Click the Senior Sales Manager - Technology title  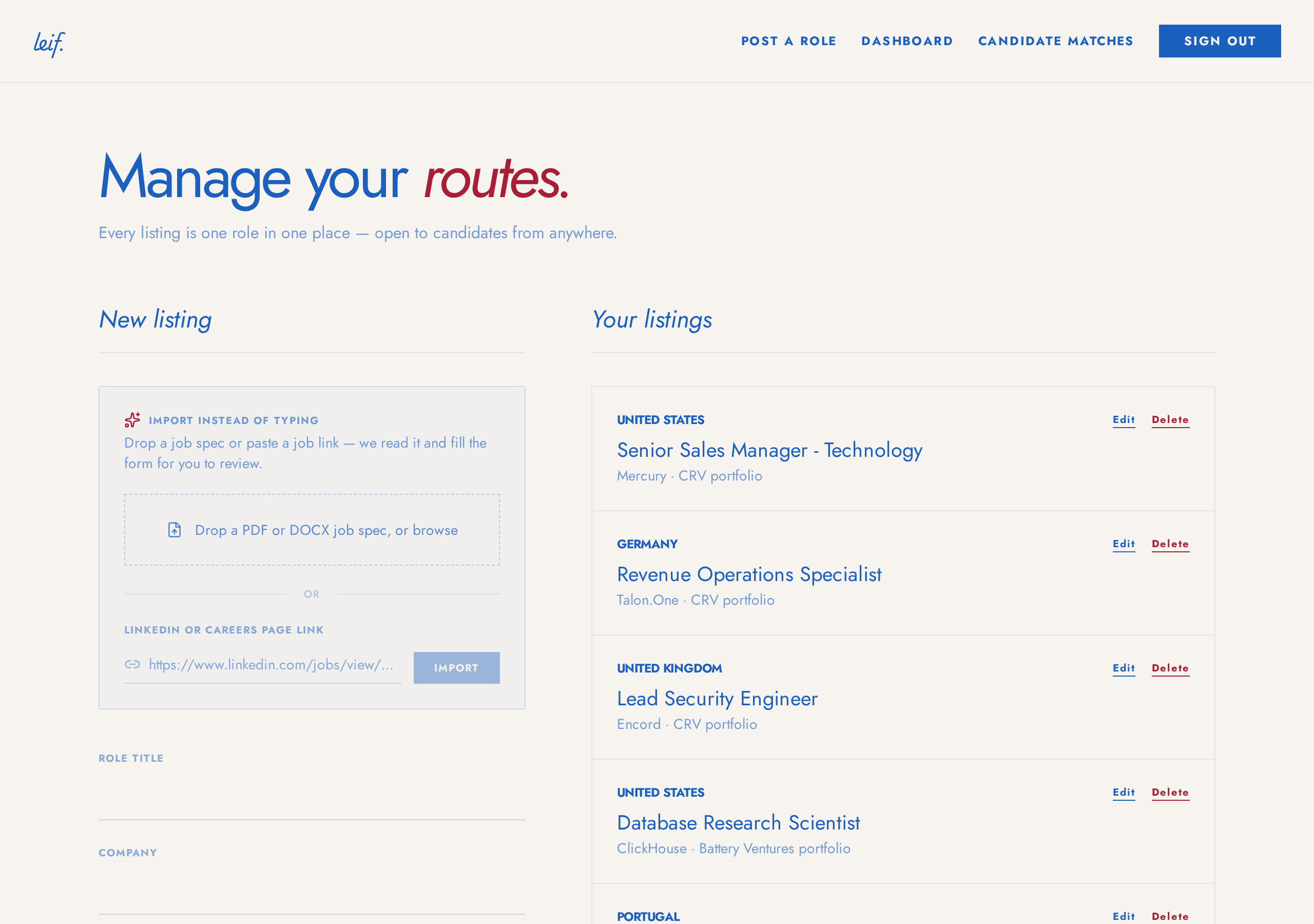coord(769,451)
